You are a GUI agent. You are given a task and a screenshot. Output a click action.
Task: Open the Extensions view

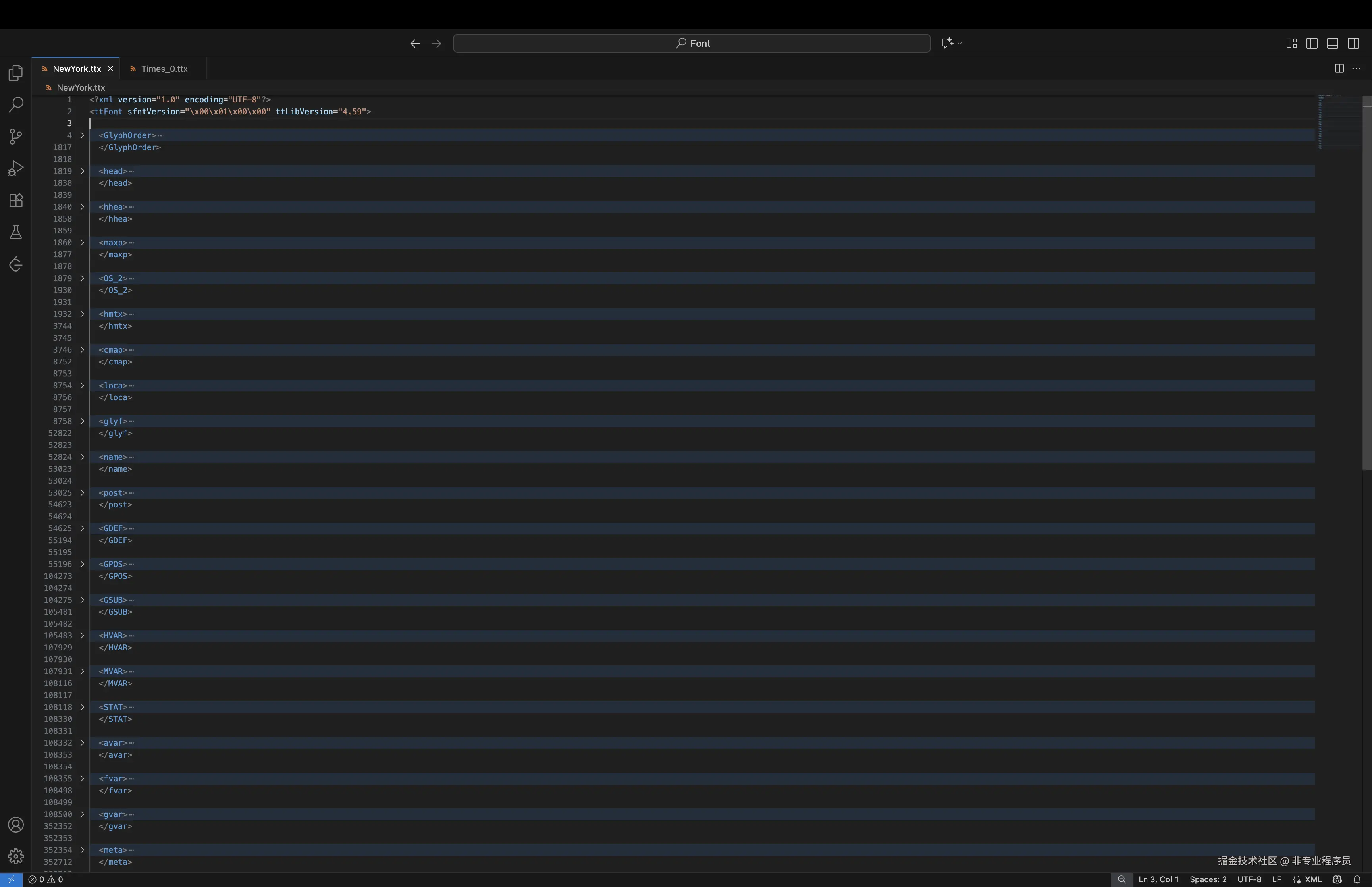coord(15,201)
